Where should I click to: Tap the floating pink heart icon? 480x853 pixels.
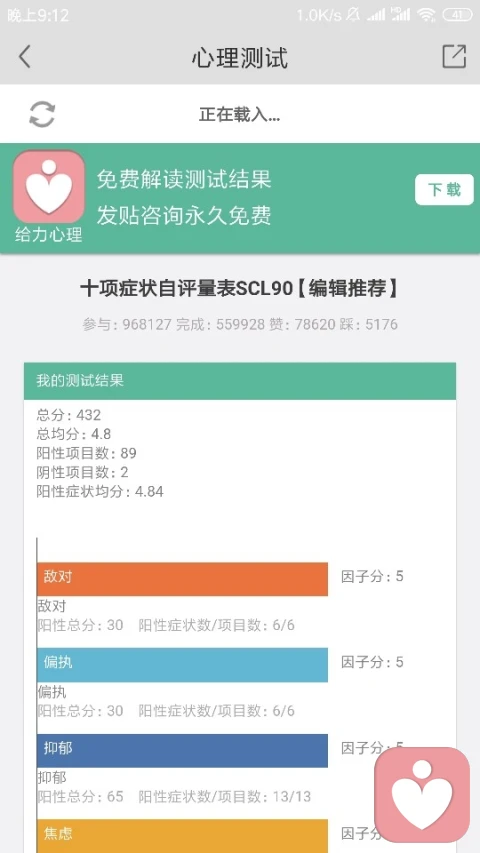click(x=422, y=794)
